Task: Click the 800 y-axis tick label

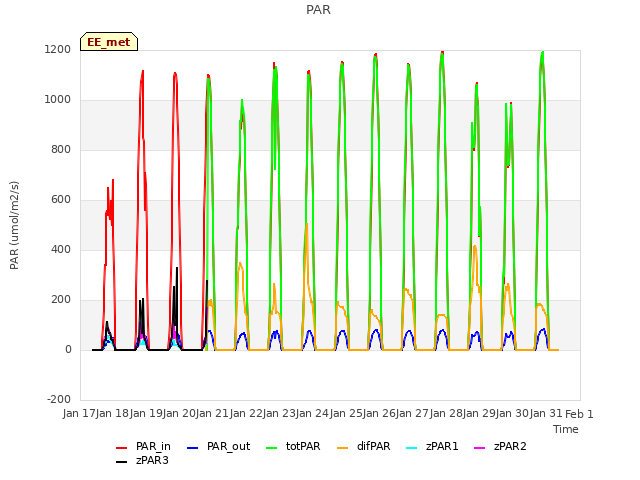Action: 61,149
